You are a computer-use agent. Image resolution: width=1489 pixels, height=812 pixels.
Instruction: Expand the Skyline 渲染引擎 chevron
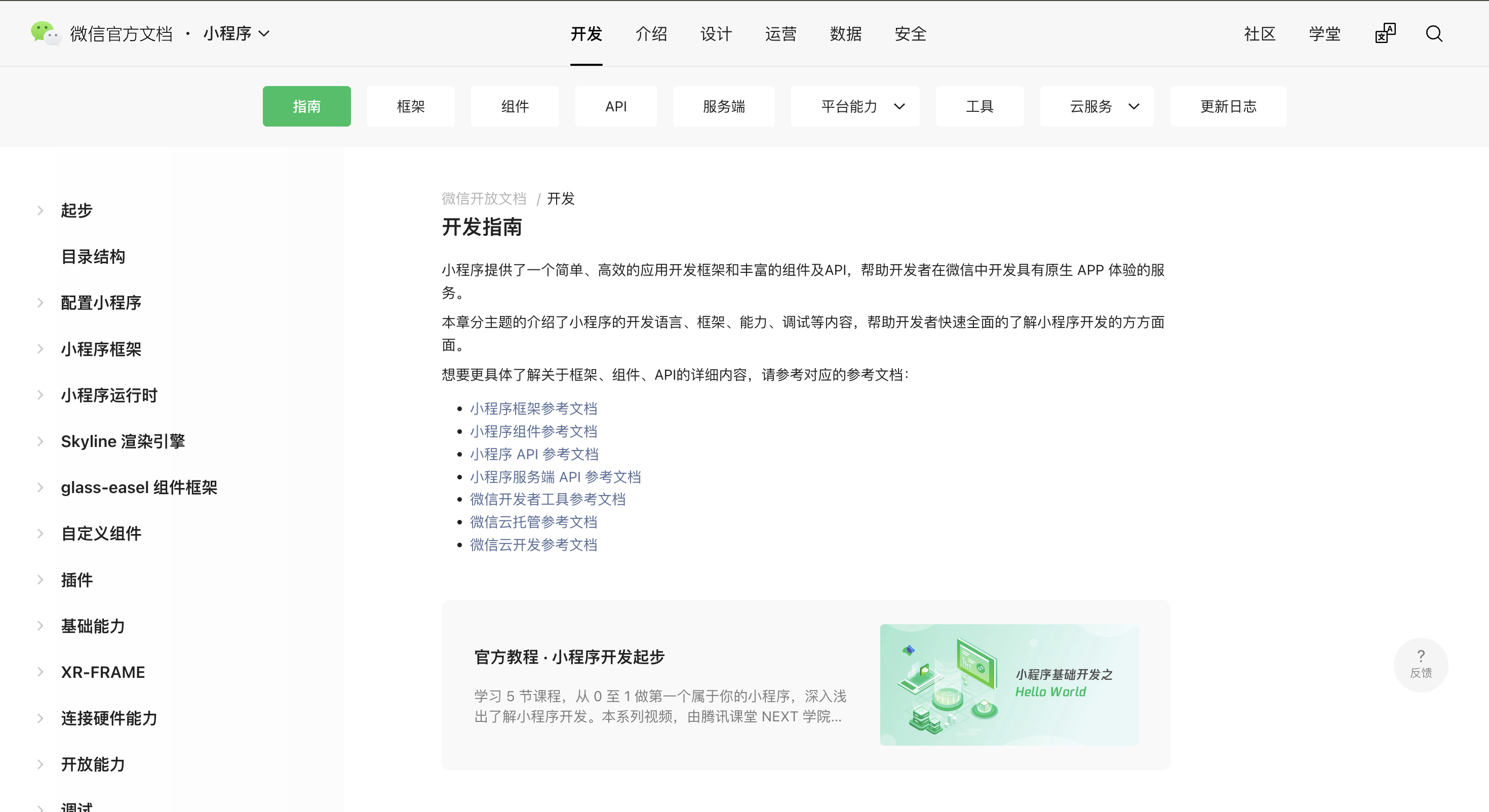pyautogui.click(x=41, y=441)
